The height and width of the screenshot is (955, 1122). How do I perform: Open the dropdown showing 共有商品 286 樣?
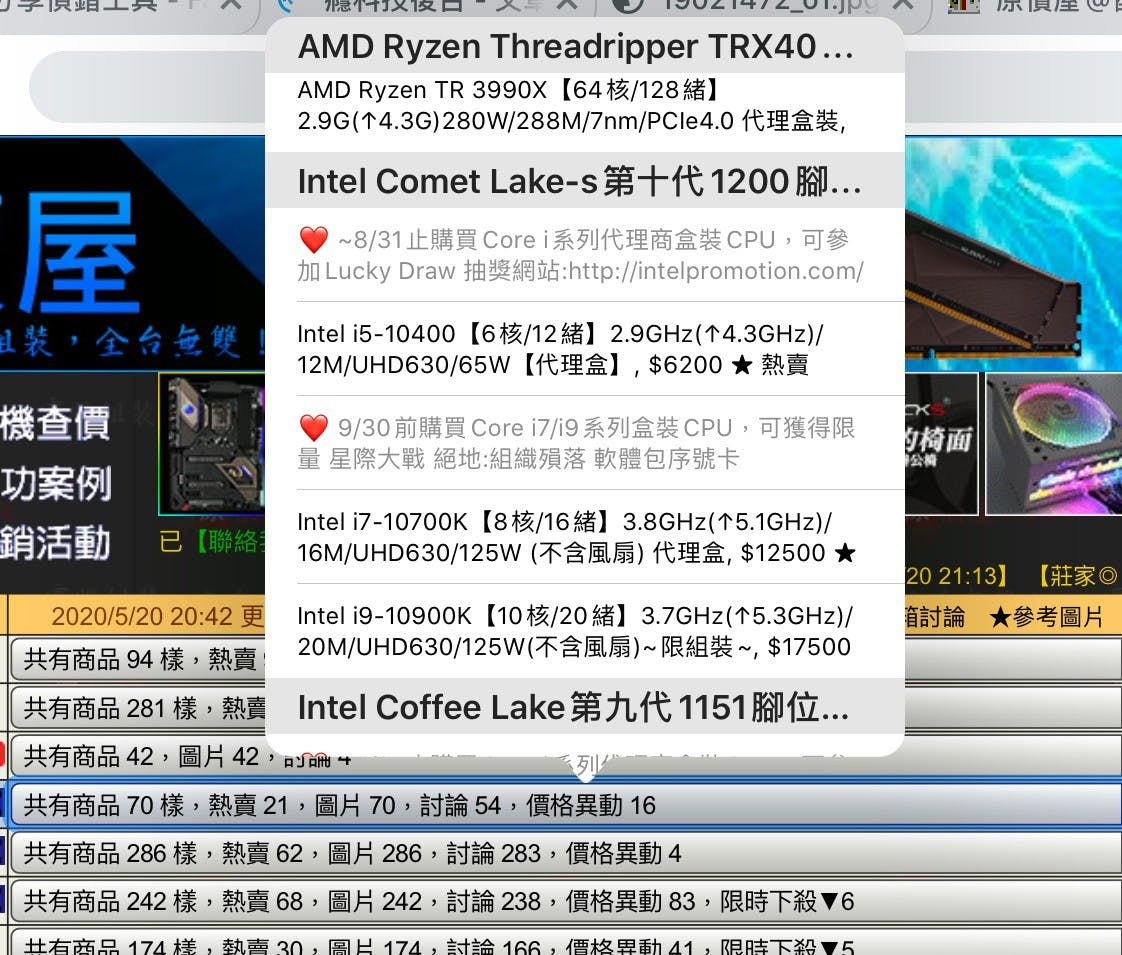pyautogui.click(x=565, y=853)
